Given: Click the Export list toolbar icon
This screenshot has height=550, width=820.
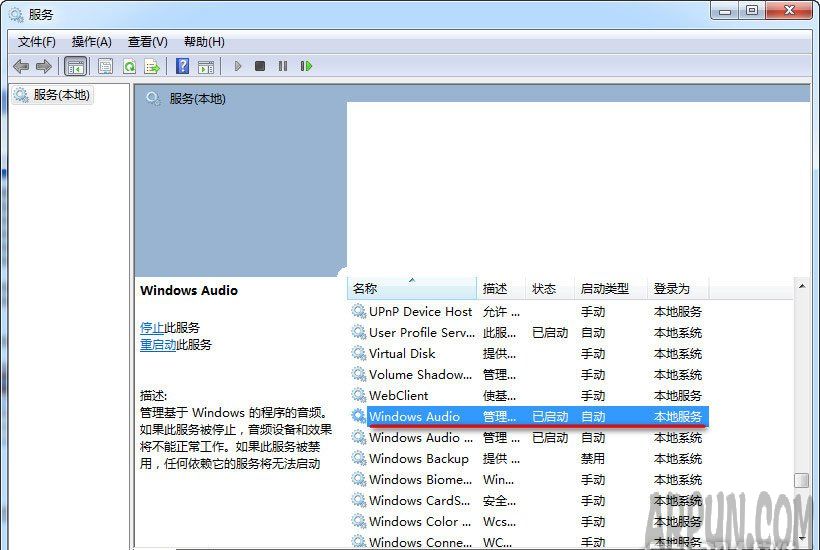Looking at the screenshot, I should coord(152,66).
